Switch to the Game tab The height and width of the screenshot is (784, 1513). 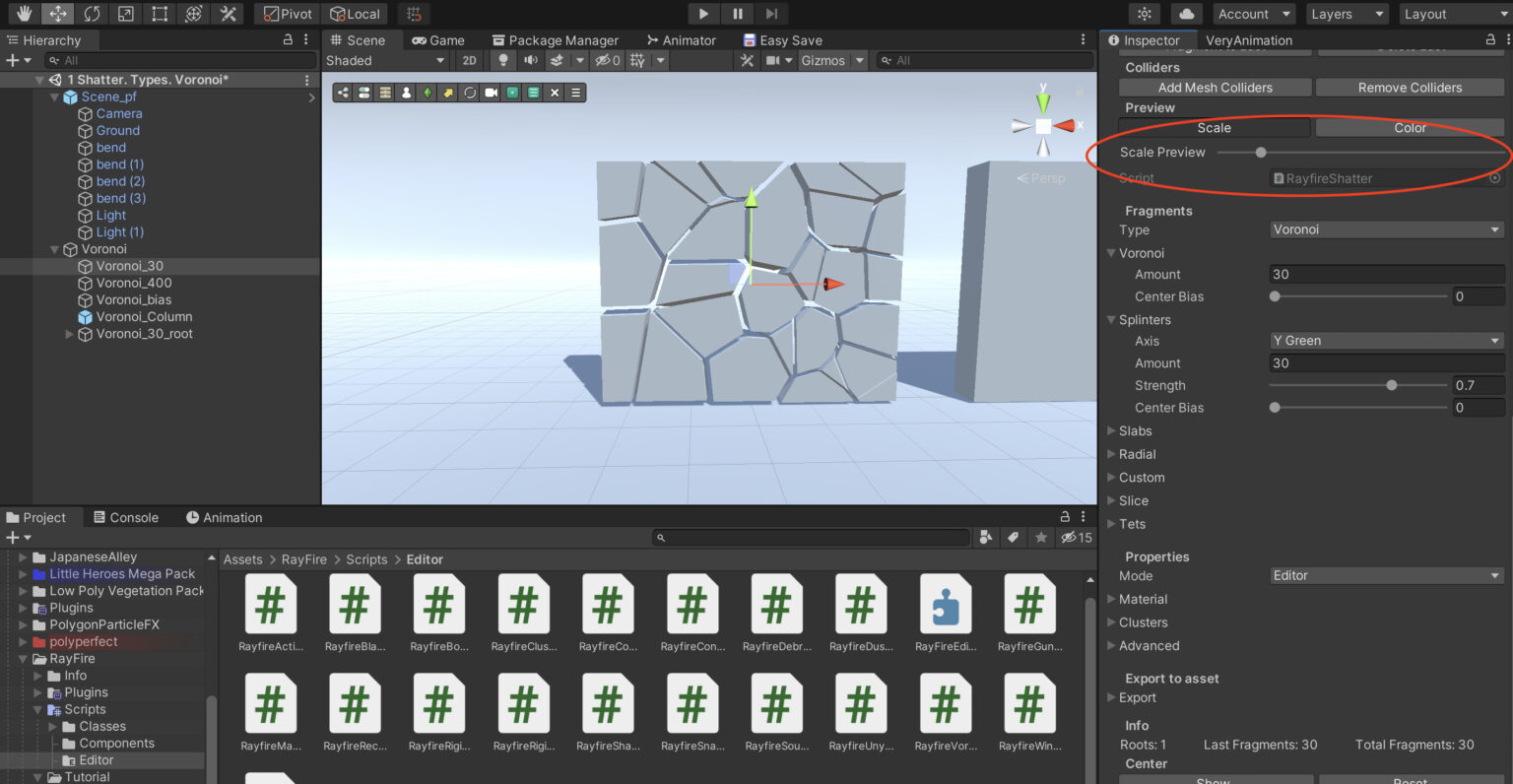pos(439,39)
